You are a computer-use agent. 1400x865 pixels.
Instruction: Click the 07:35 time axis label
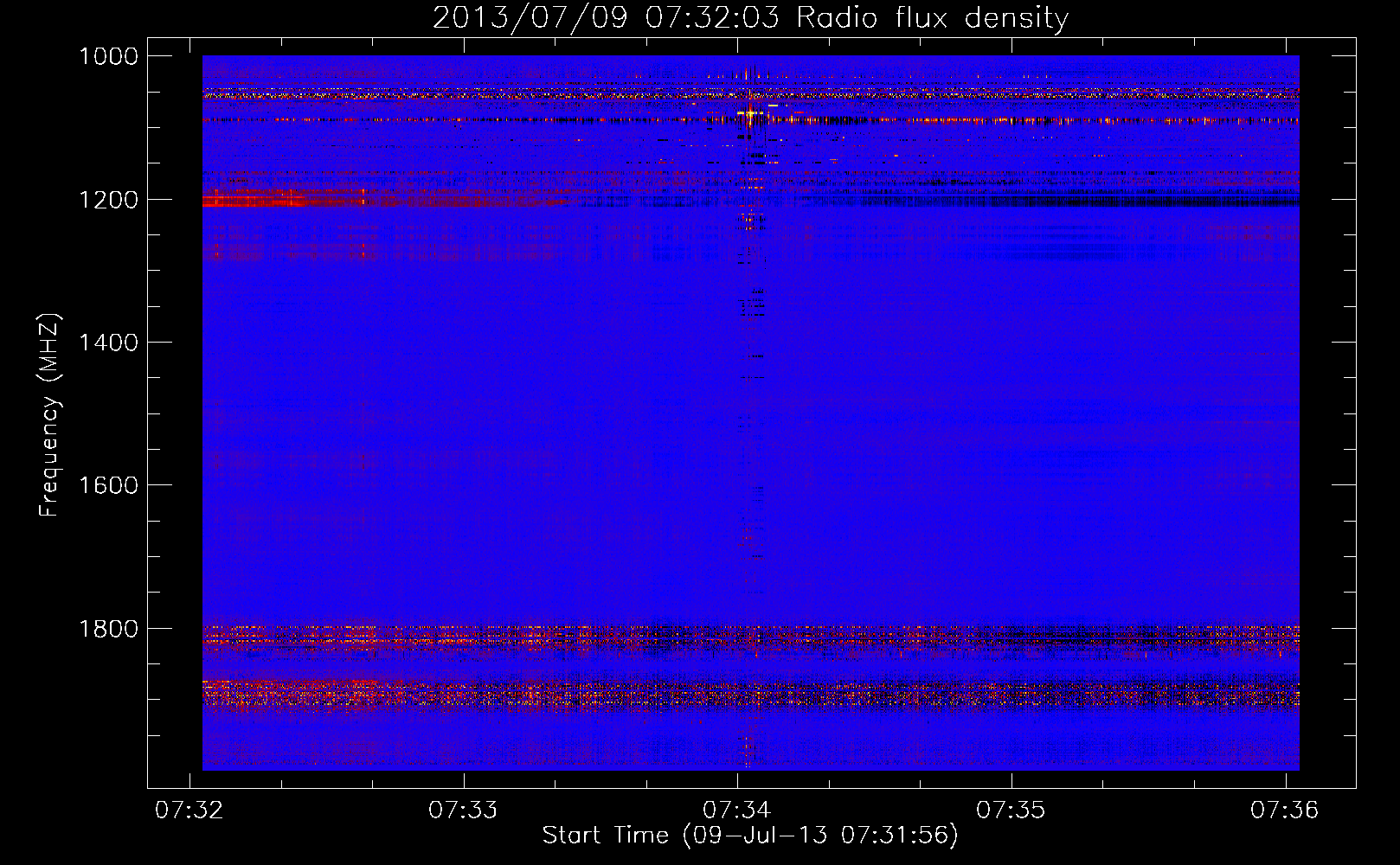(x=1011, y=810)
